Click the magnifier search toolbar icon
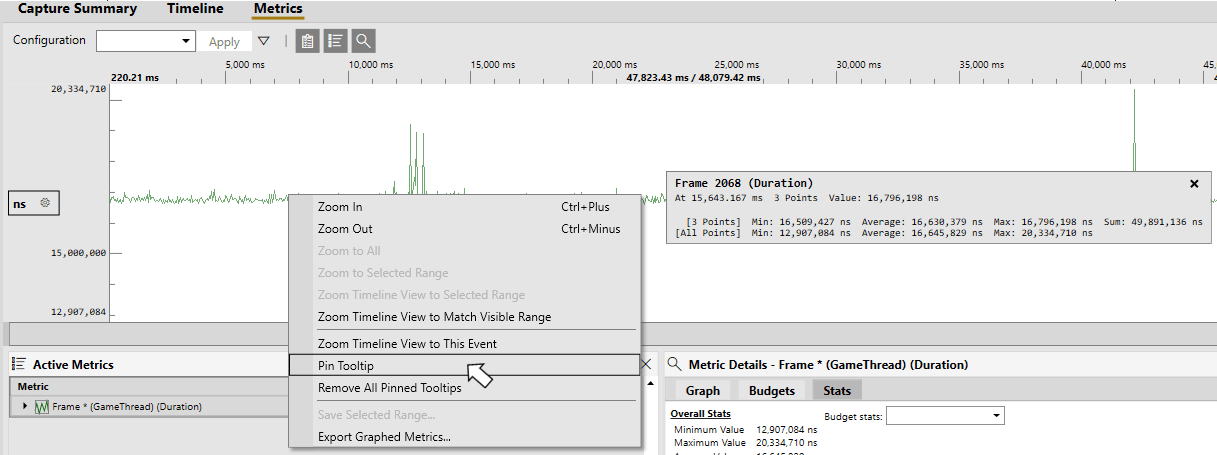Screen dimensions: 1217x455 364,41
